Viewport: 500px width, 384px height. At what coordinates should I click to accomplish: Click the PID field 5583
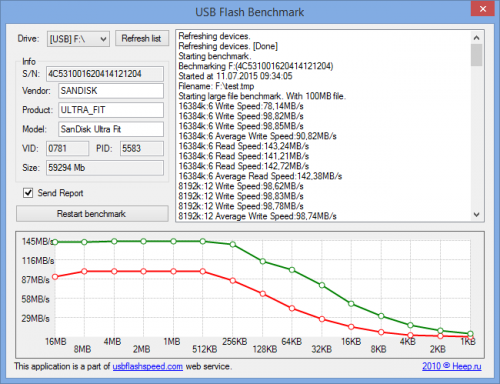coord(142,148)
